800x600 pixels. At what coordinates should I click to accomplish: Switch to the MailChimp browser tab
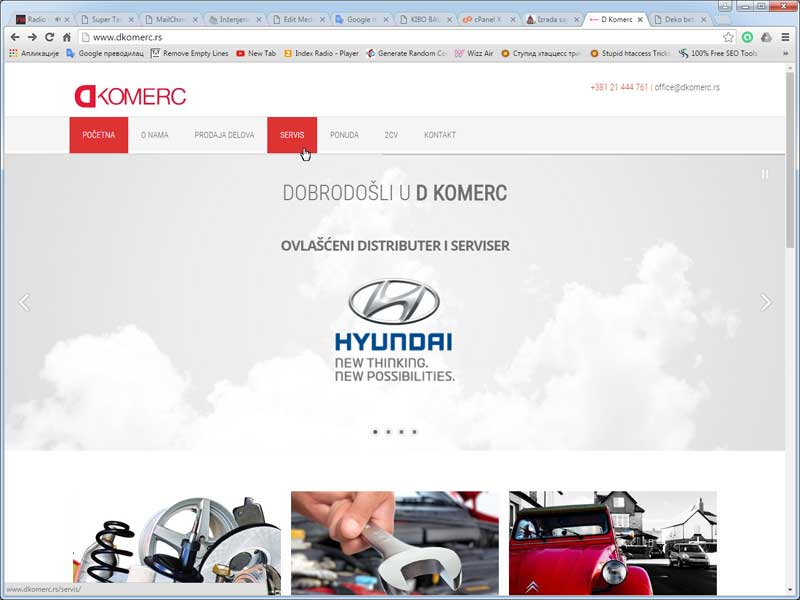tap(169, 19)
